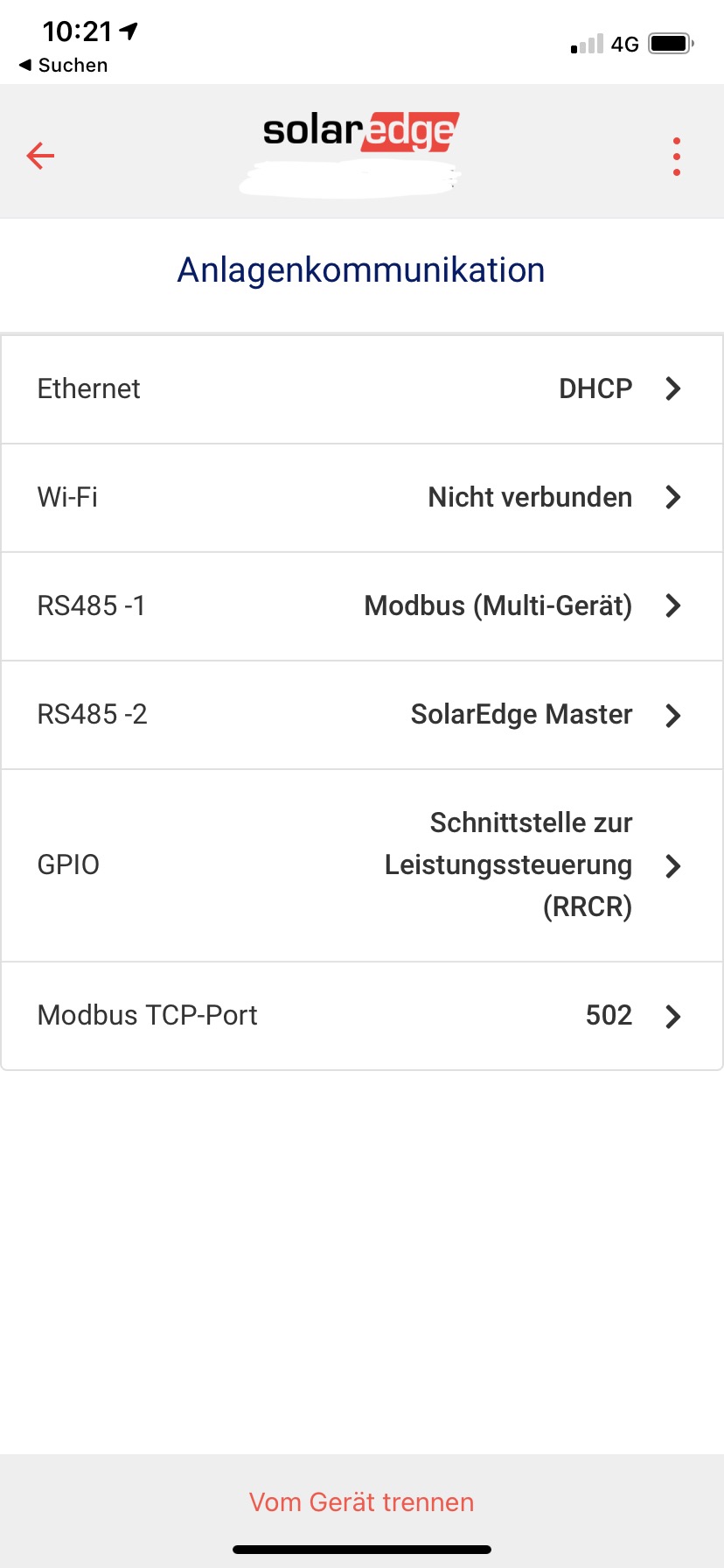The image size is (724, 1568).
Task: Open Modbus TCP-Port chevron arrow
Action: [672, 1016]
